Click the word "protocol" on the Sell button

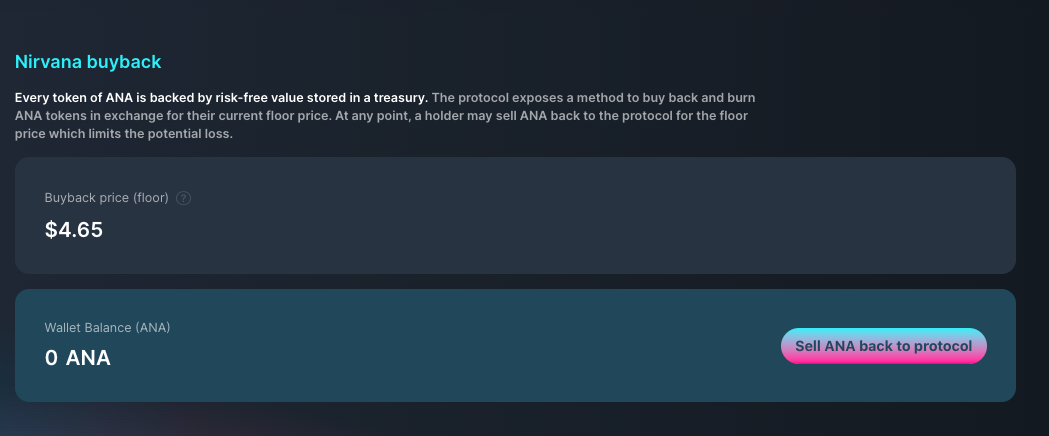[943, 346]
